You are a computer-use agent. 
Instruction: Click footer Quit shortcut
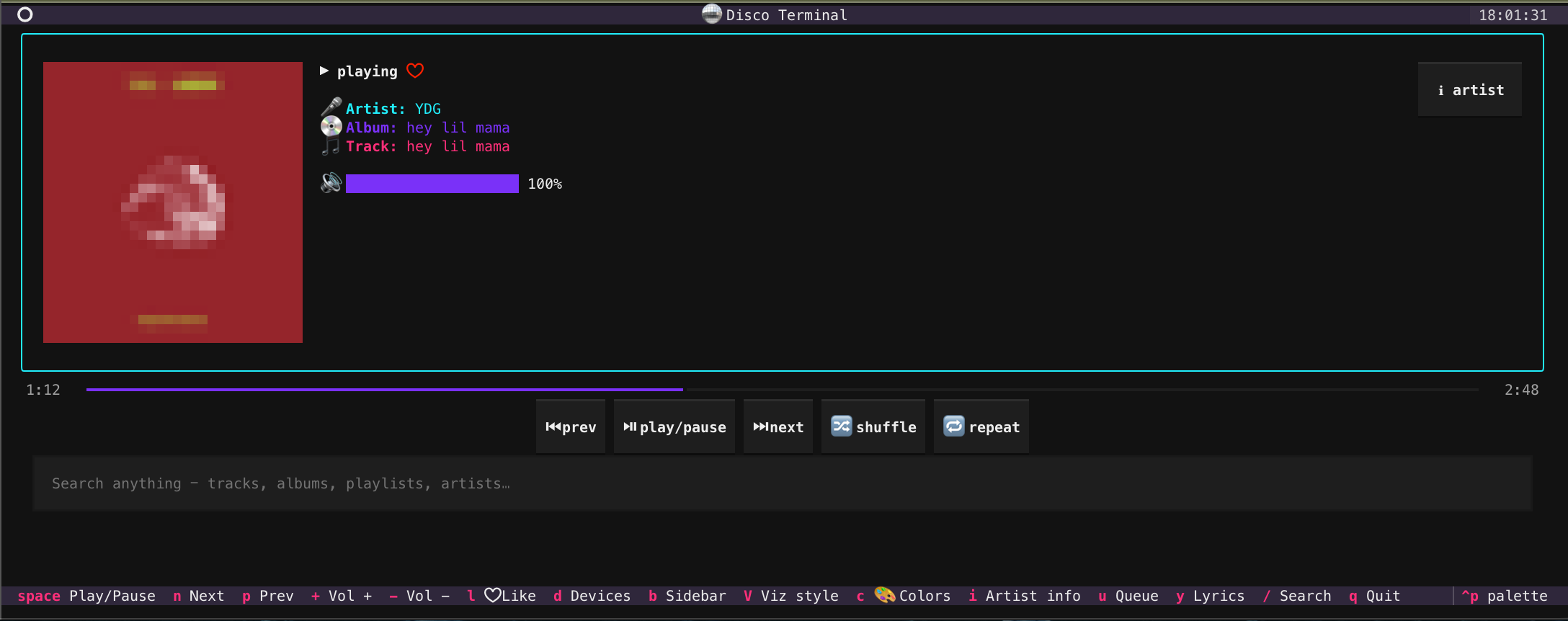(x=1375, y=596)
